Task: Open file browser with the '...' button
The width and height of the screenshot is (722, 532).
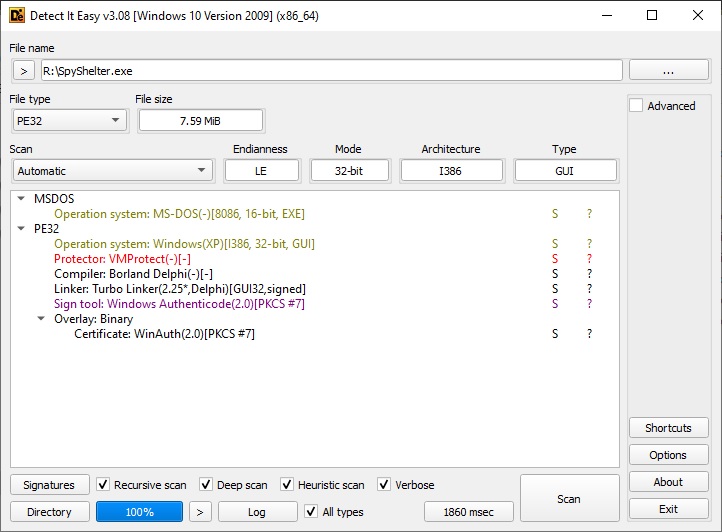Action: 669,70
